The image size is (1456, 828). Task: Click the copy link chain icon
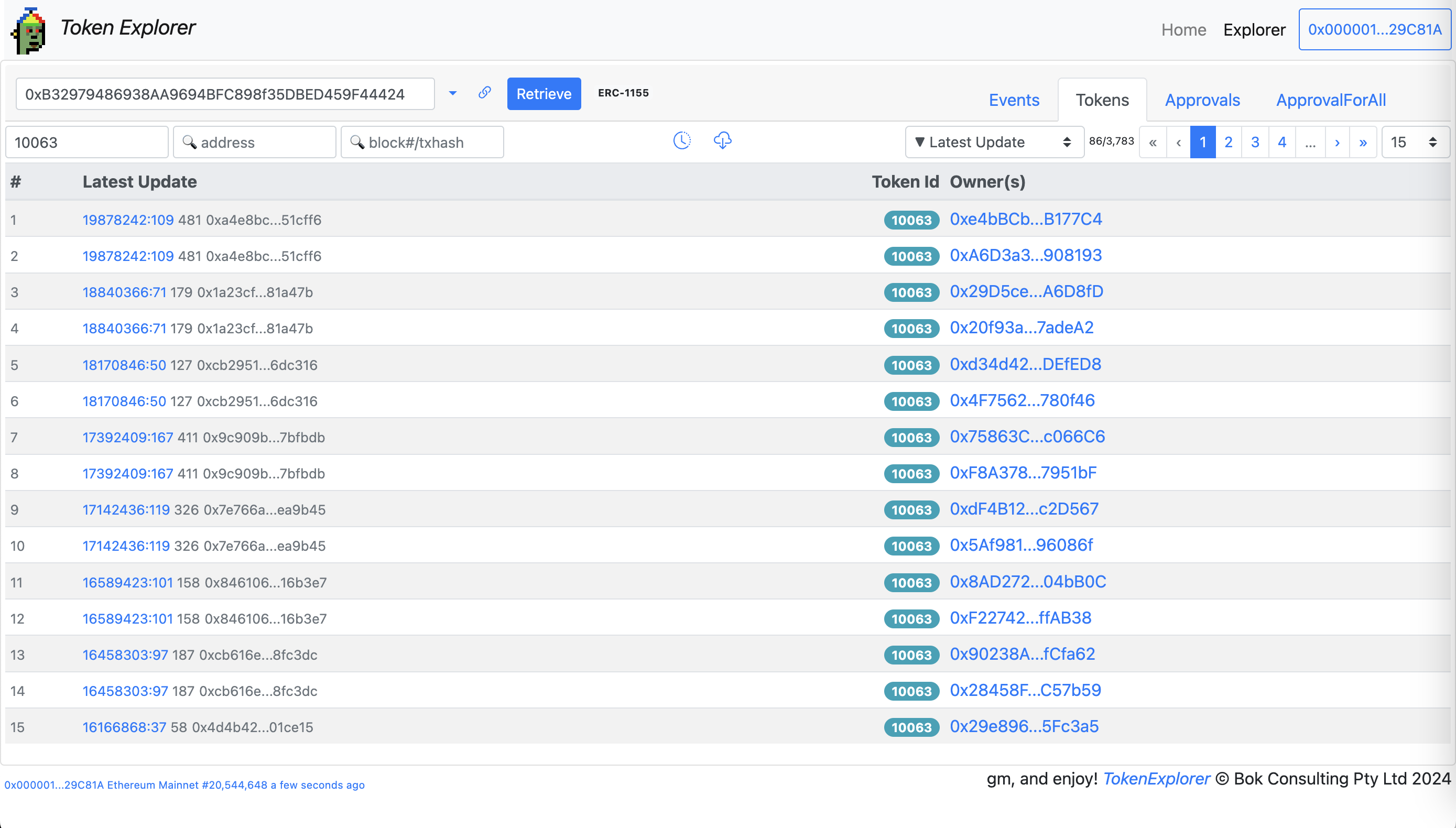point(485,93)
